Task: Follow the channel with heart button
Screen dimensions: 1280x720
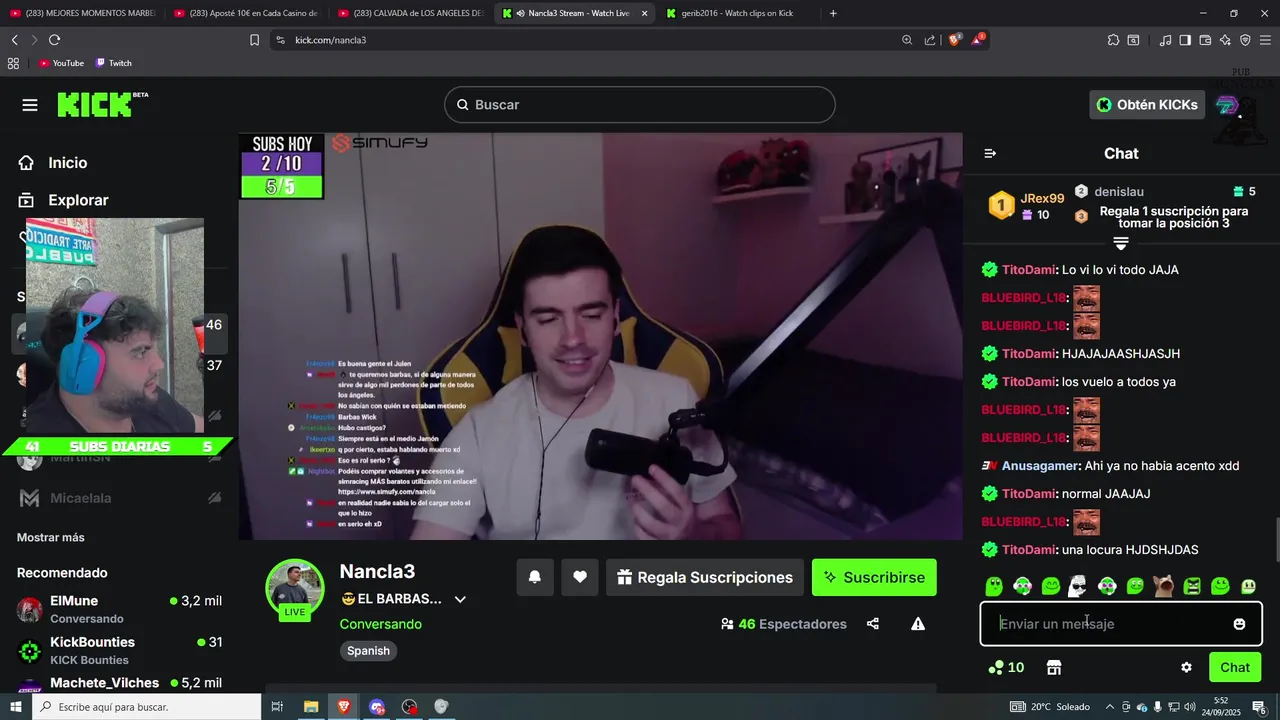Action: coord(580,577)
